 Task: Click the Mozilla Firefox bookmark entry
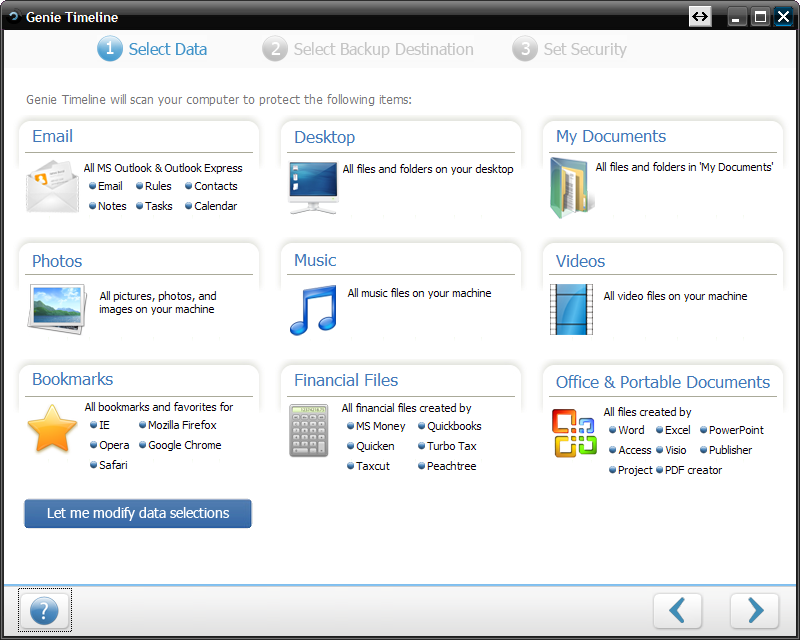pos(178,425)
